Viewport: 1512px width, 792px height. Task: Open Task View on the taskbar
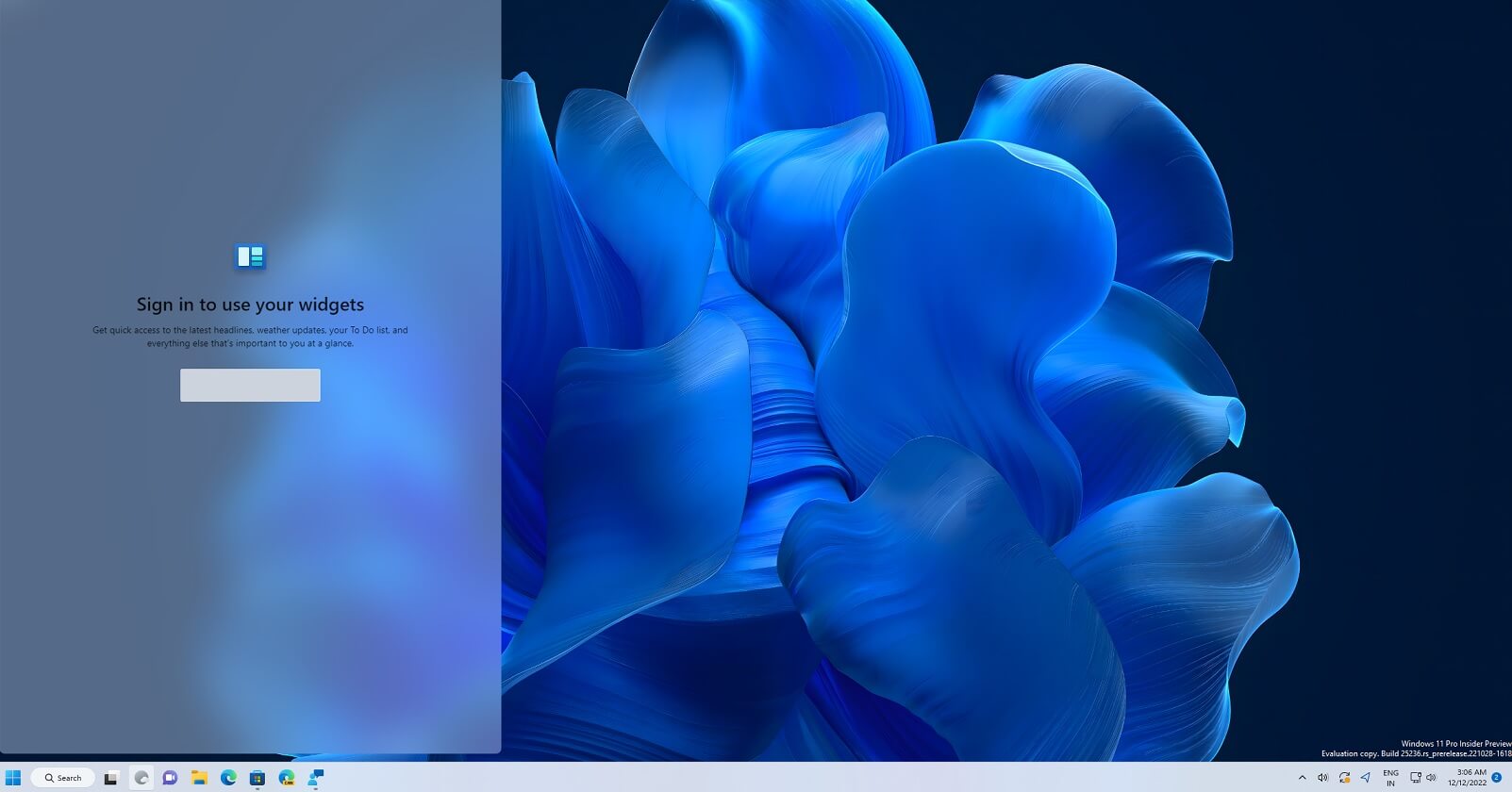[111, 778]
